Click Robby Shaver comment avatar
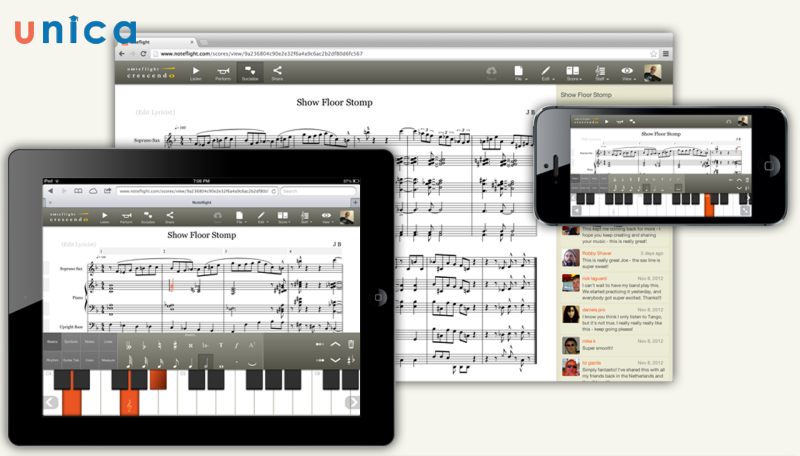 click(x=571, y=258)
